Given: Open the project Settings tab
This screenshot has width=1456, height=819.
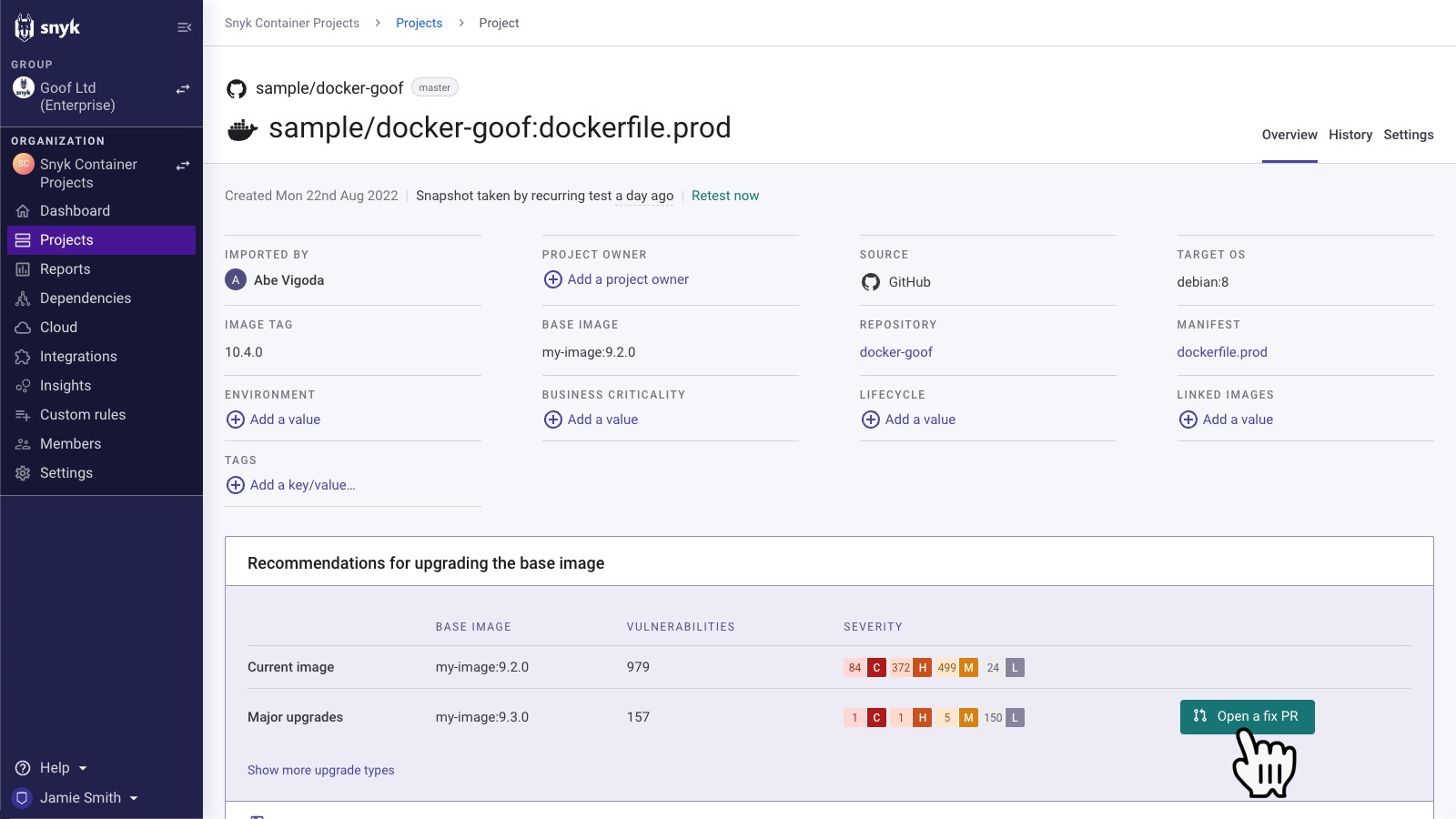Looking at the screenshot, I should [x=1408, y=135].
